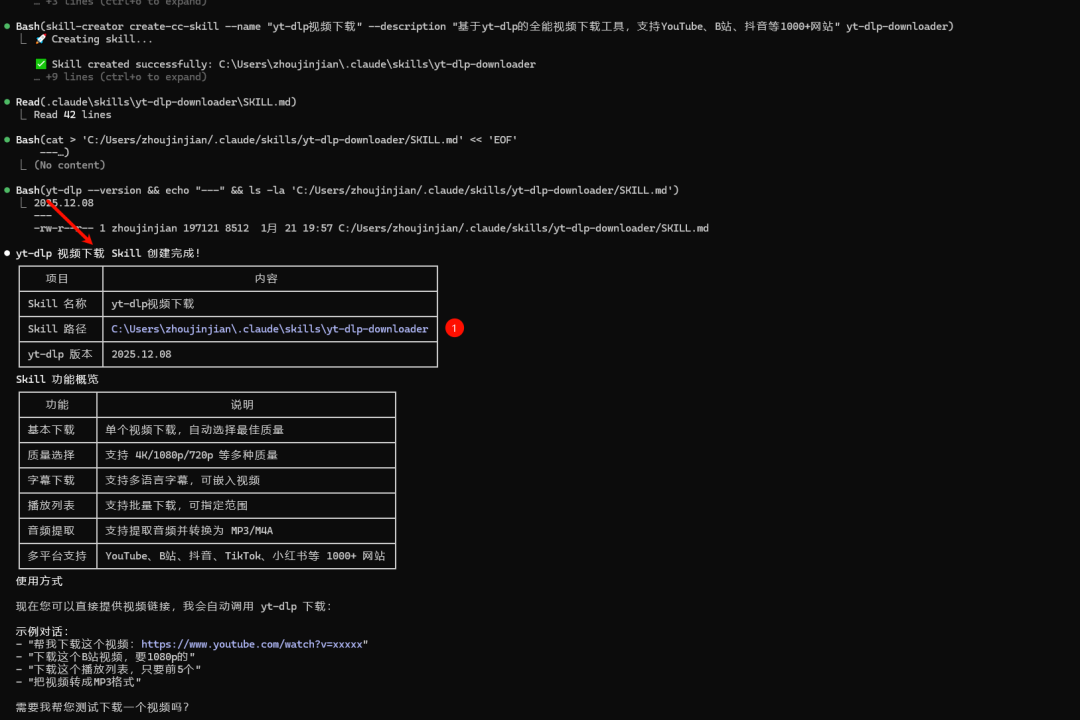Click the 'Skill 路径' row label

57,329
